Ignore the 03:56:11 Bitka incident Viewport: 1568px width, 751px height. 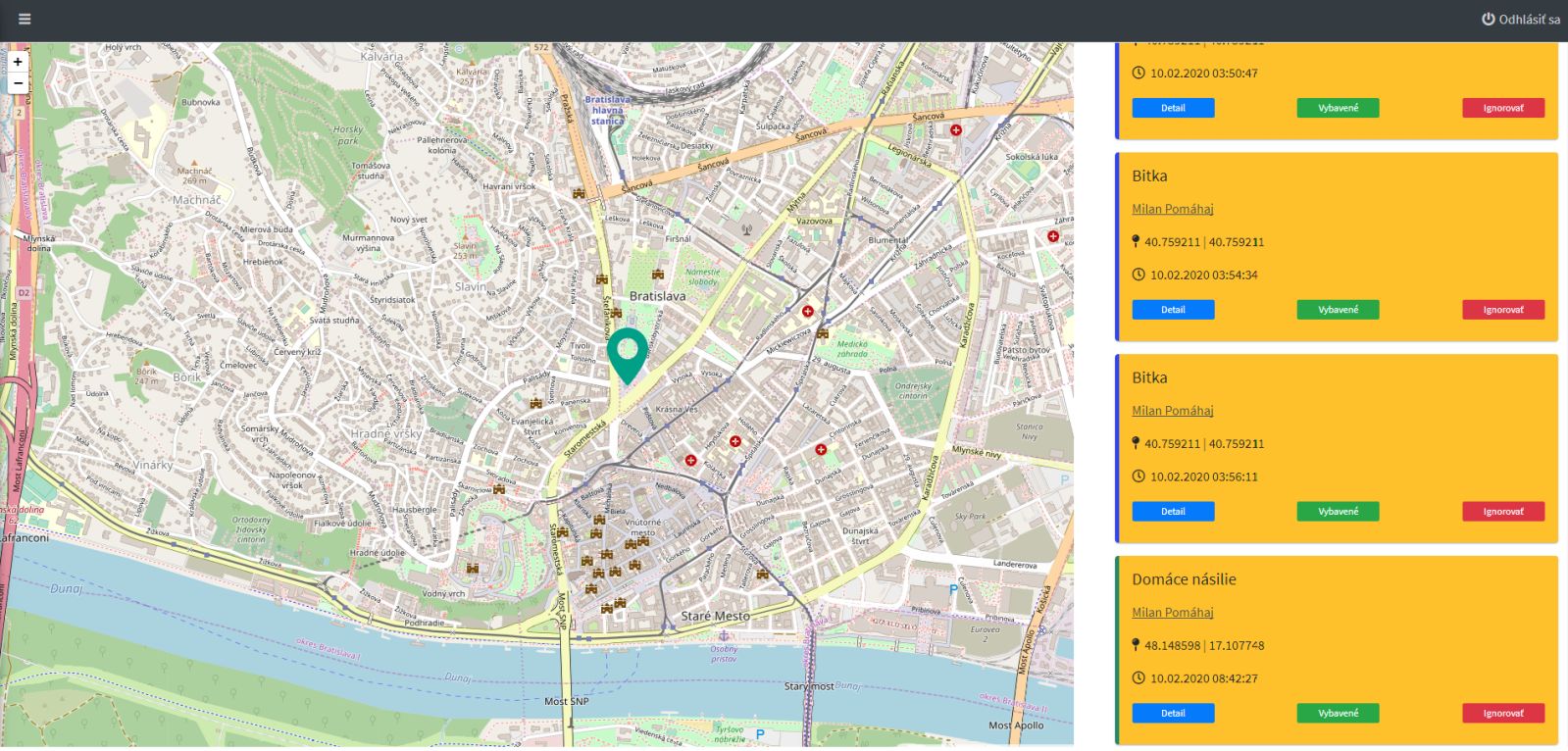click(x=1503, y=512)
